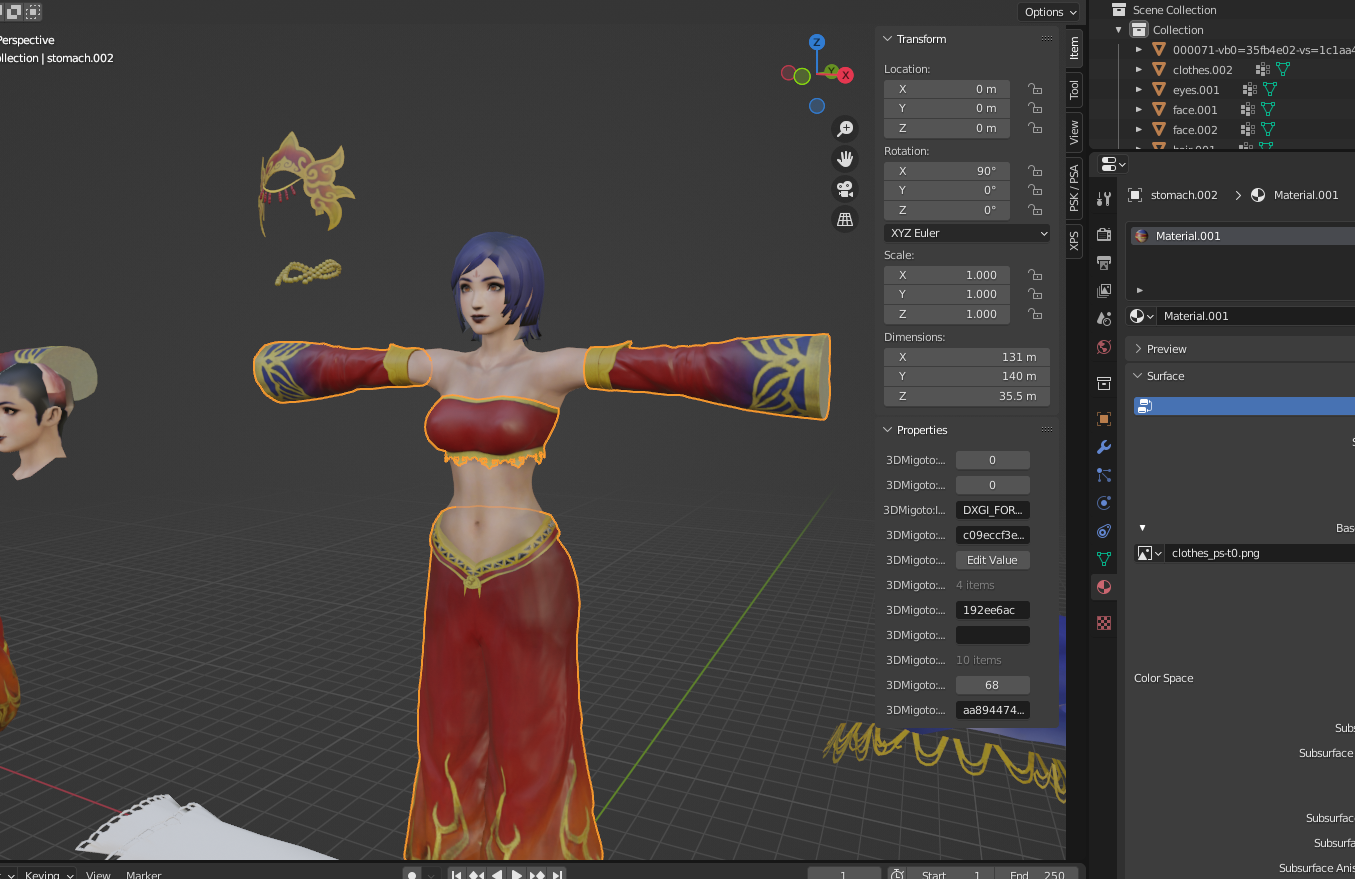
Task: Click the pan view hand icon
Action: coord(845,159)
